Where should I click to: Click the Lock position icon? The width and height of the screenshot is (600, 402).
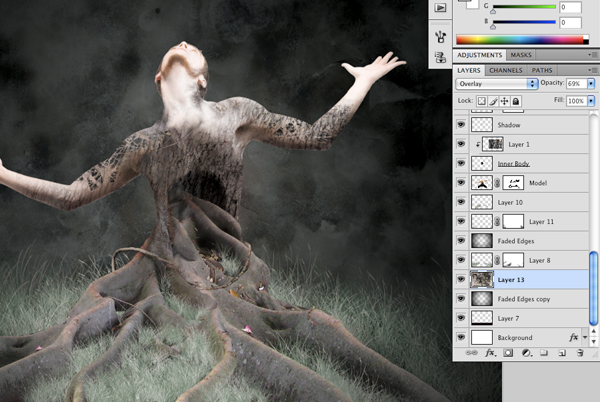[504, 101]
